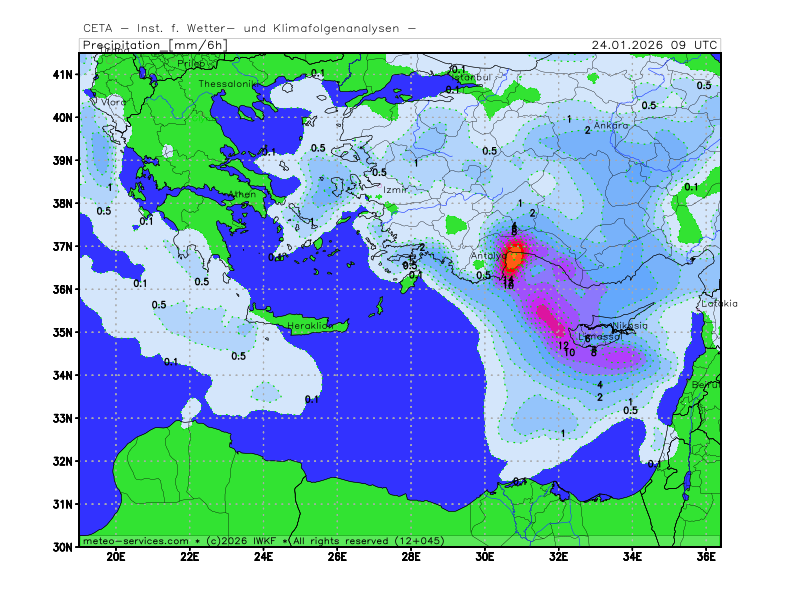
Task: Click the Antalya city label
Action: click(488, 256)
